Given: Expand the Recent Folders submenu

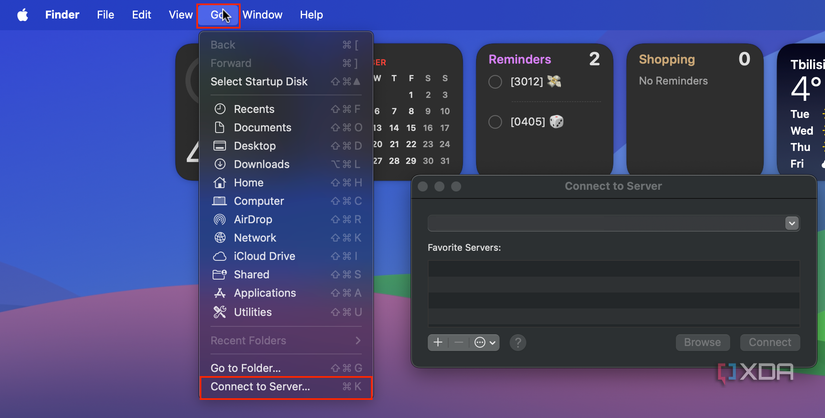Looking at the screenshot, I should 286,341.
